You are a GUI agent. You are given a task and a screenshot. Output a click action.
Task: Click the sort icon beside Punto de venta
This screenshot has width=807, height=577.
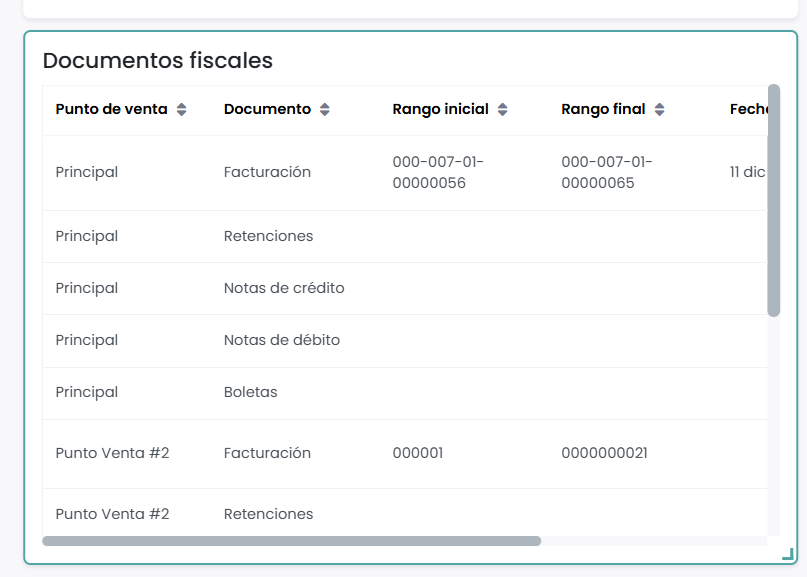click(181, 110)
